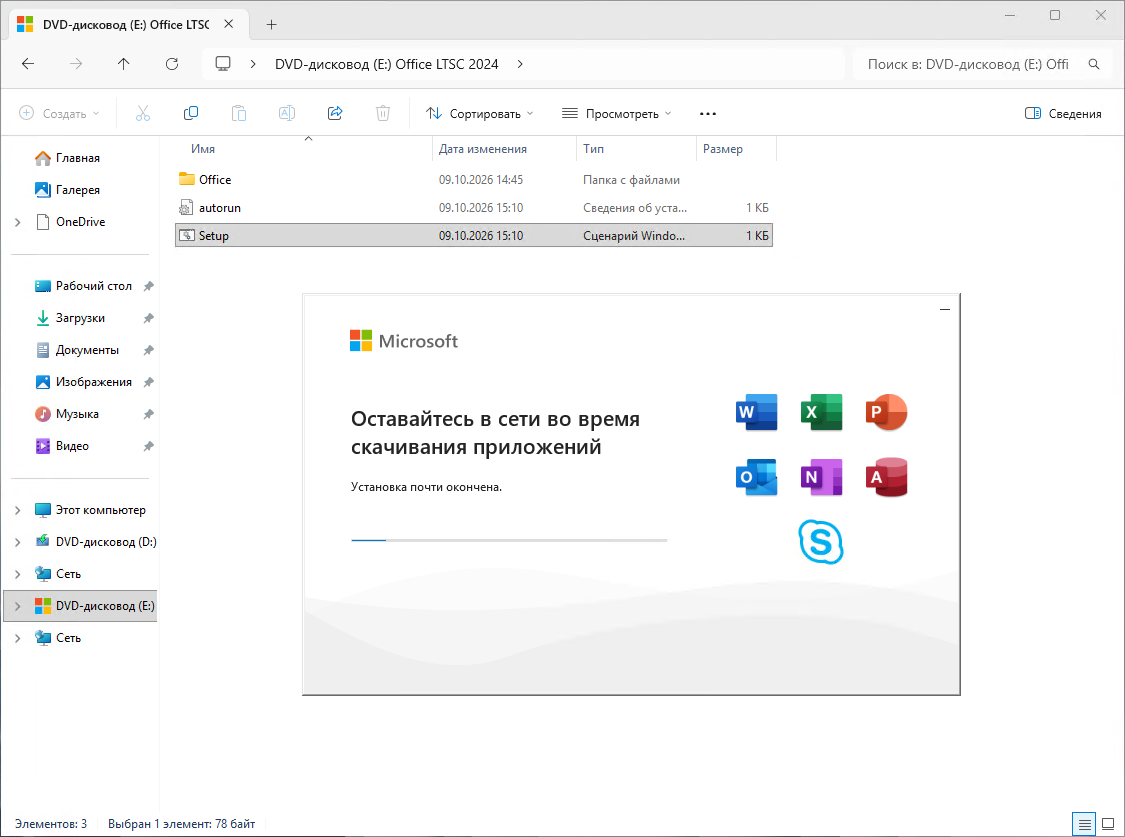Viewport: 1125px width, 837px height.
Task: Expand Этот компьютер tree node
Action: click(x=18, y=510)
